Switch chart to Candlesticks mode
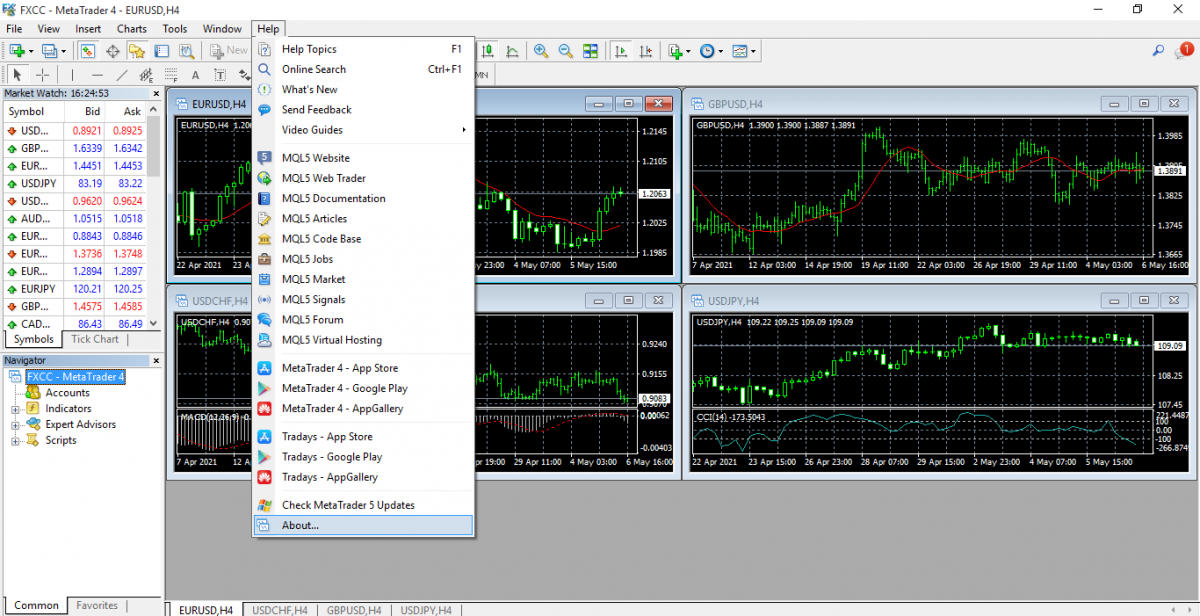The width and height of the screenshot is (1200, 616). 487,50
